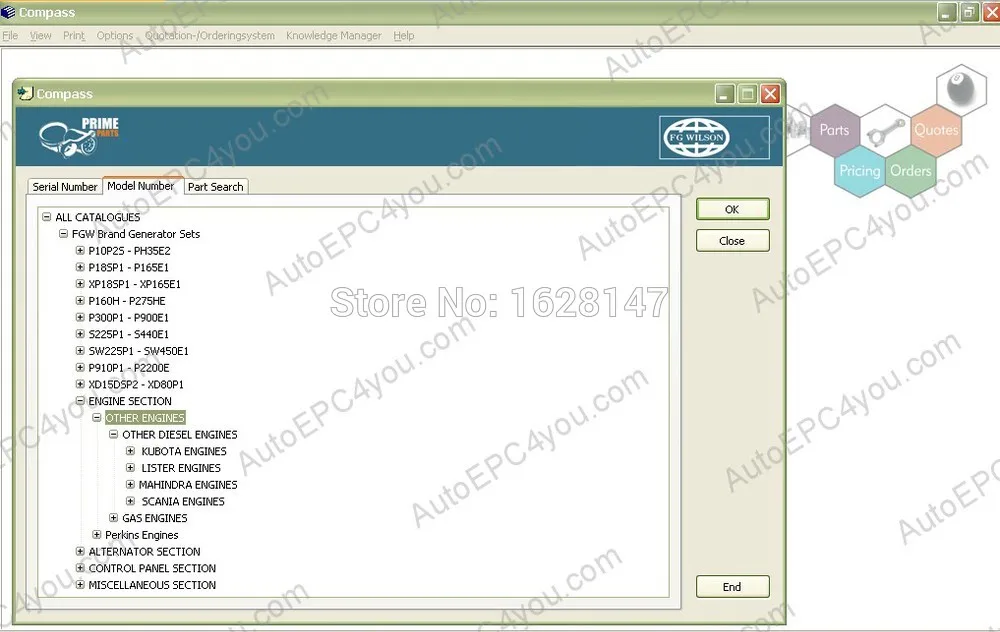Screen dimensions: 1000x632
Task: Click the End button
Action: click(x=732, y=587)
